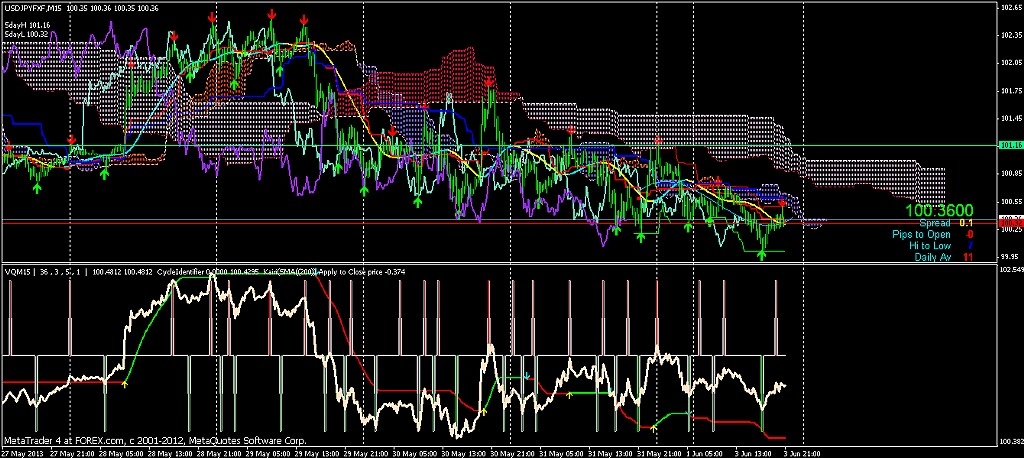The image size is (1024, 458).
Task: Click the 102.65 value on the price scale
Action: click(x=1010, y=8)
